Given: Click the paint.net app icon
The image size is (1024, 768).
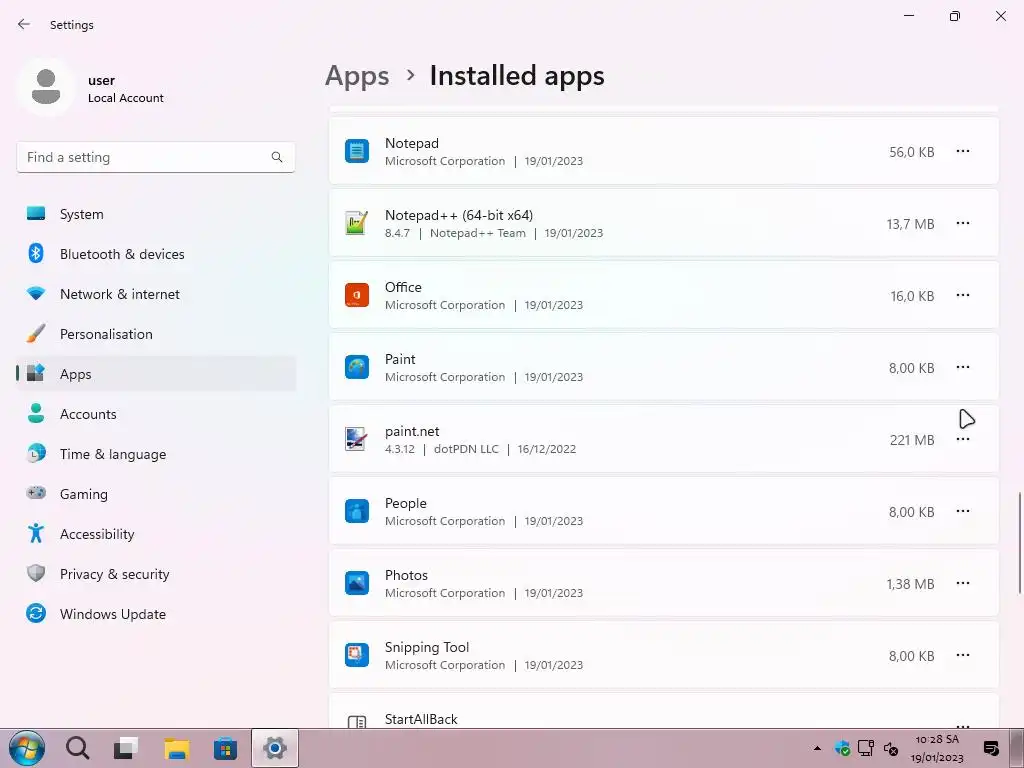Looking at the screenshot, I should pos(357,439).
